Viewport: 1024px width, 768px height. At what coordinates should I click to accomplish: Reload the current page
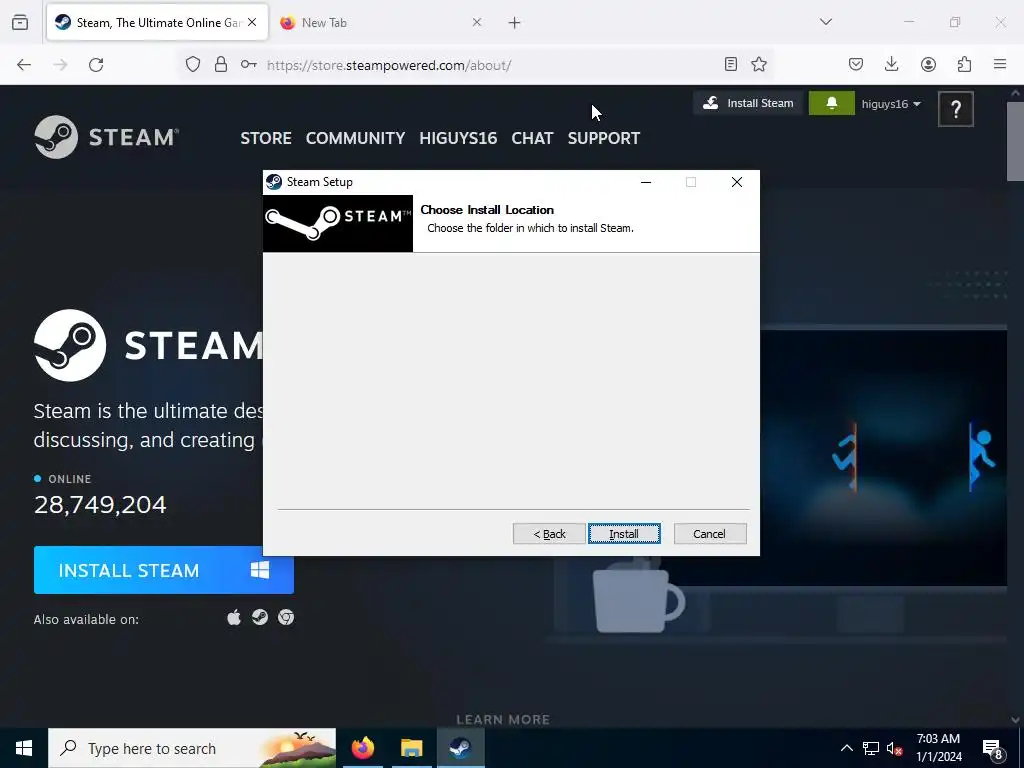coord(96,65)
